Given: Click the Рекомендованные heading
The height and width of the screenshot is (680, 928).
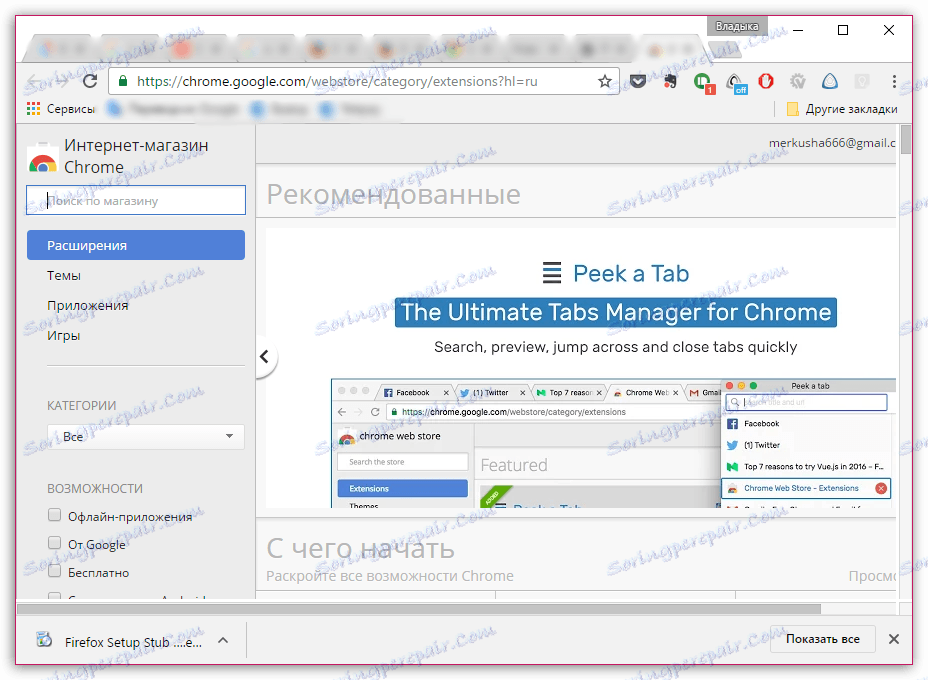Looking at the screenshot, I should point(394,194).
